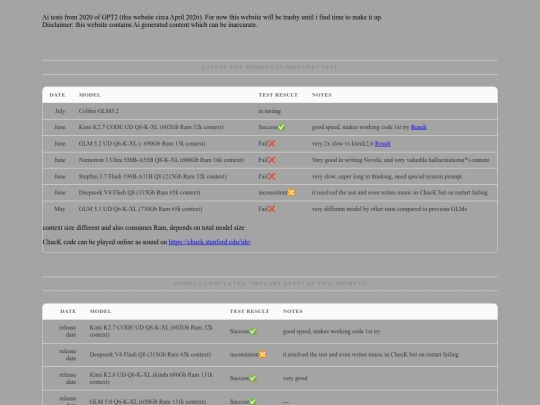The width and height of the screenshot is (540, 405).
Task: Click note 'Very good in writing Novels'
Action: point(400,160)
